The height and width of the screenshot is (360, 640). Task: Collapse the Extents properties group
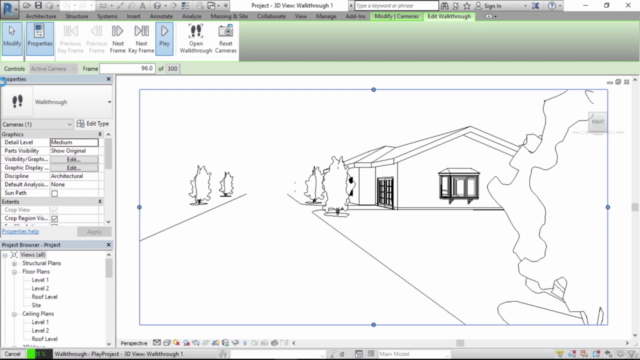[100, 202]
